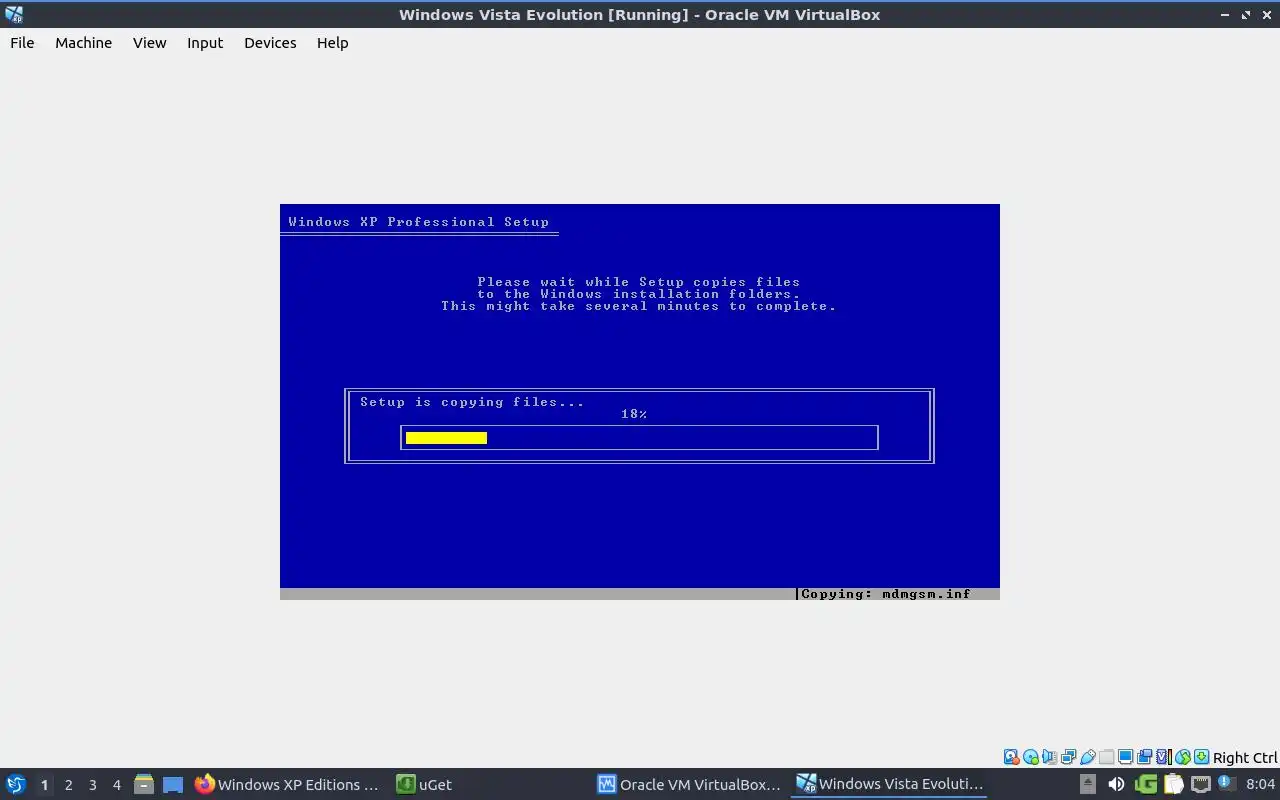This screenshot has width=1280, height=800.
Task: Click the Setup is copying files label
Action: (x=472, y=402)
